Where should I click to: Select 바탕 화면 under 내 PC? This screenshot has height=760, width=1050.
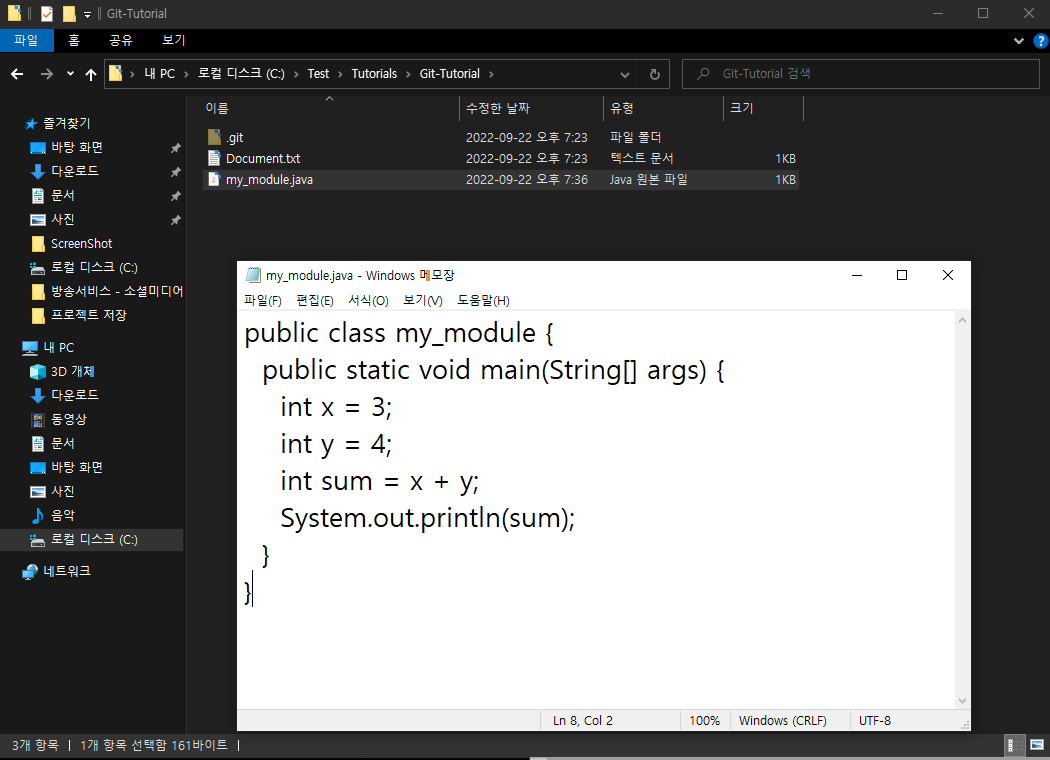[76, 467]
